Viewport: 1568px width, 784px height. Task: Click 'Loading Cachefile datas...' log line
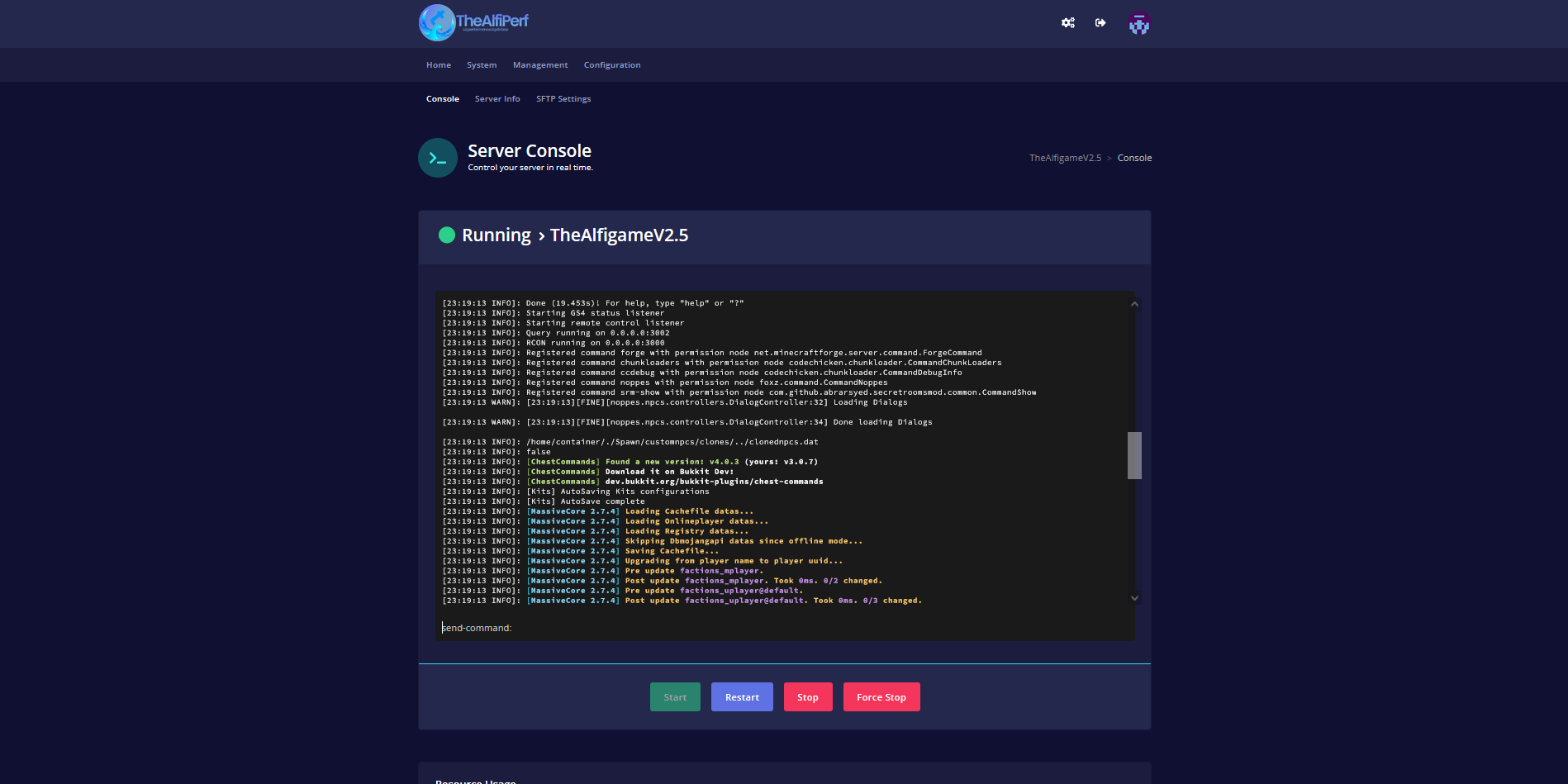pyautogui.click(x=598, y=511)
